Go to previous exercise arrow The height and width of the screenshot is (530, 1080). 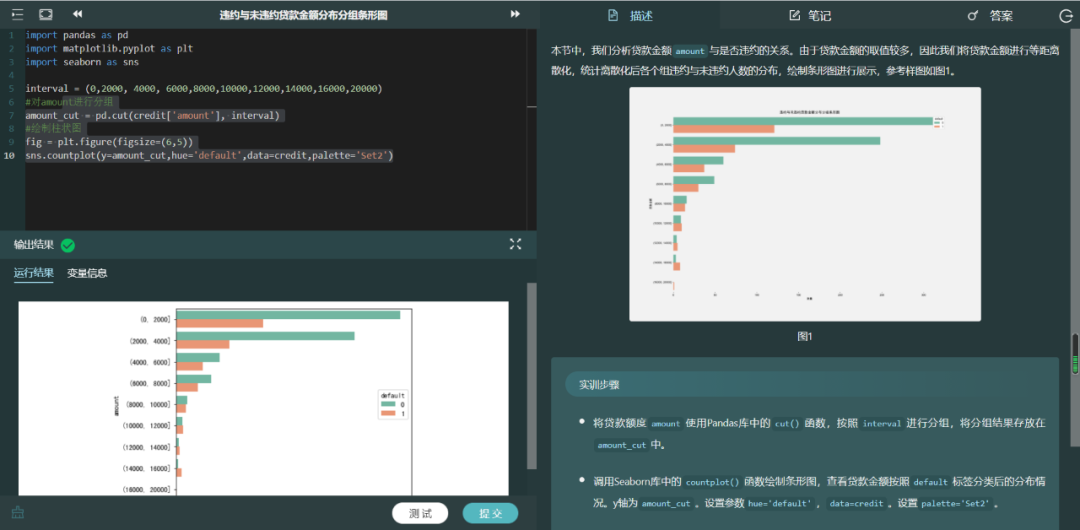(78, 14)
